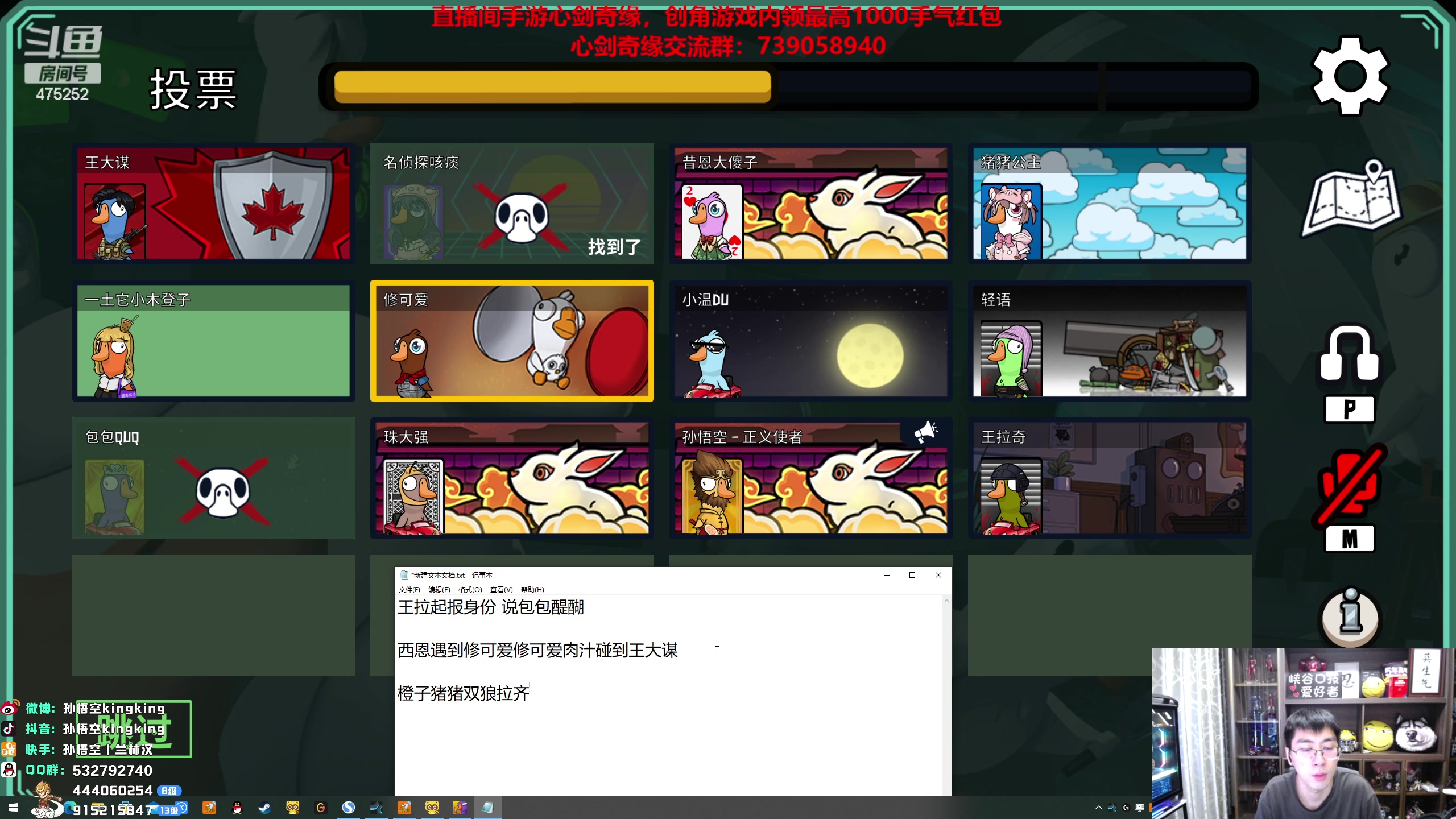Viewport: 1456px width, 819px height.
Task: Vote for player 王拉奇
Action: point(1109,478)
